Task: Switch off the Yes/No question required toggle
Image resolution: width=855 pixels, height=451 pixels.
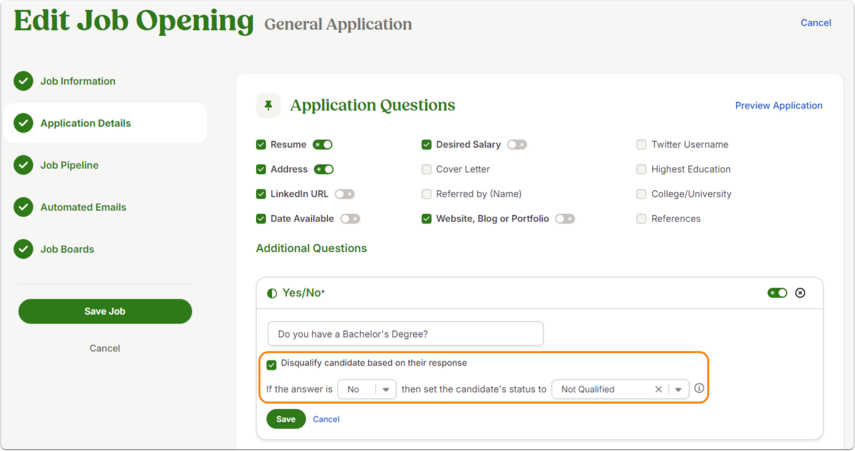Action: click(777, 293)
